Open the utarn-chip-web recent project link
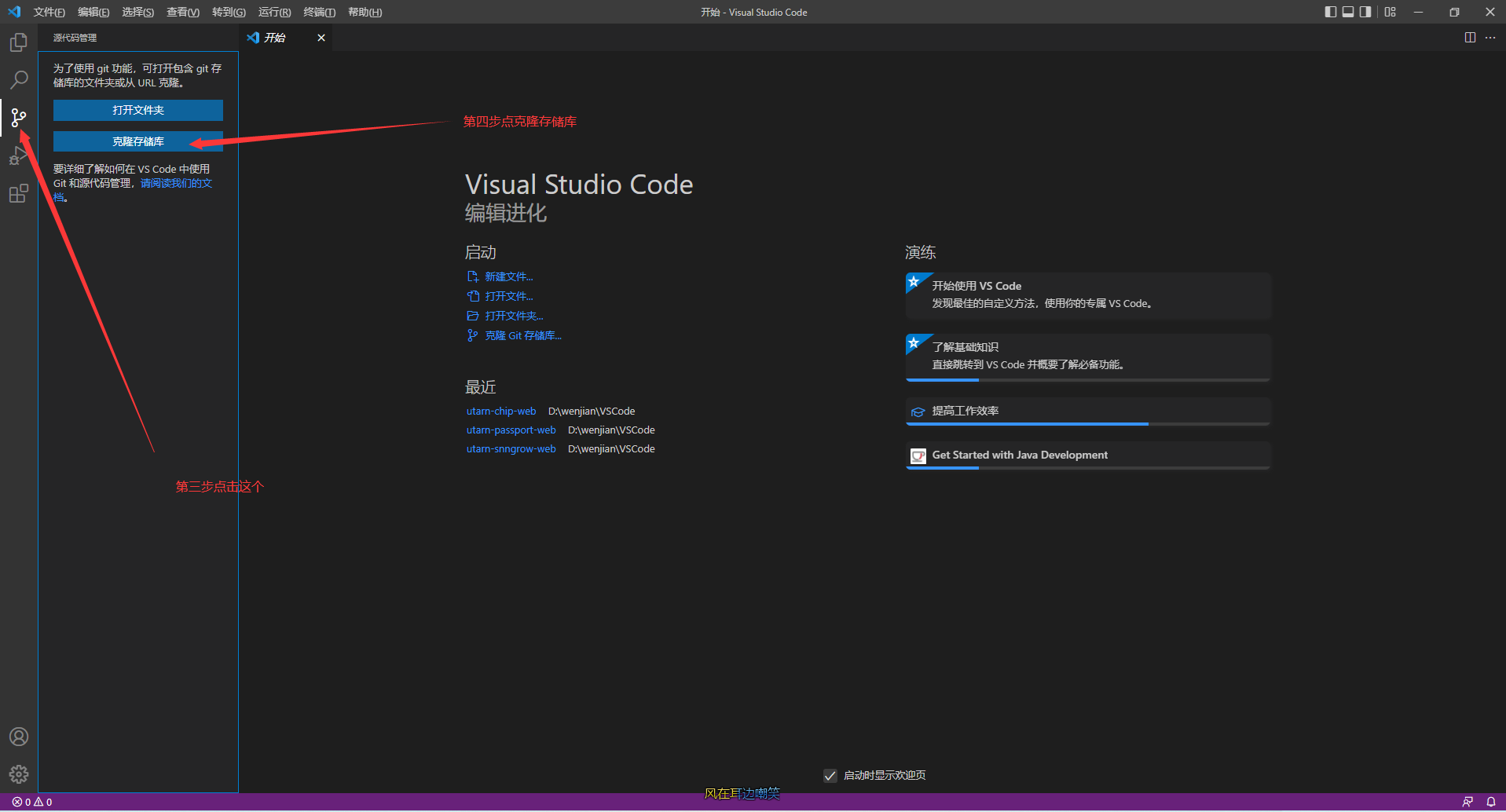Image resolution: width=1506 pixels, height=812 pixels. (x=501, y=411)
